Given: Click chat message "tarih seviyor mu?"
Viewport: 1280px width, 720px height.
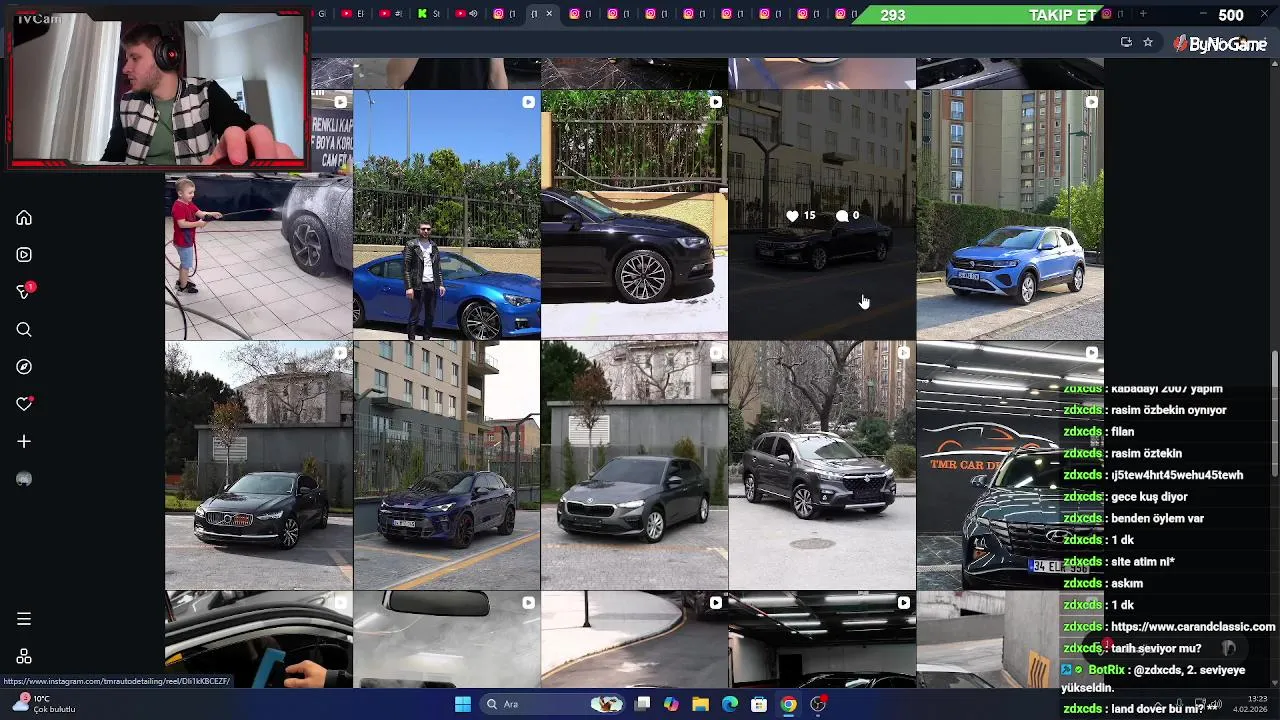Looking at the screenshot, I should click(x=1156, y=648).
